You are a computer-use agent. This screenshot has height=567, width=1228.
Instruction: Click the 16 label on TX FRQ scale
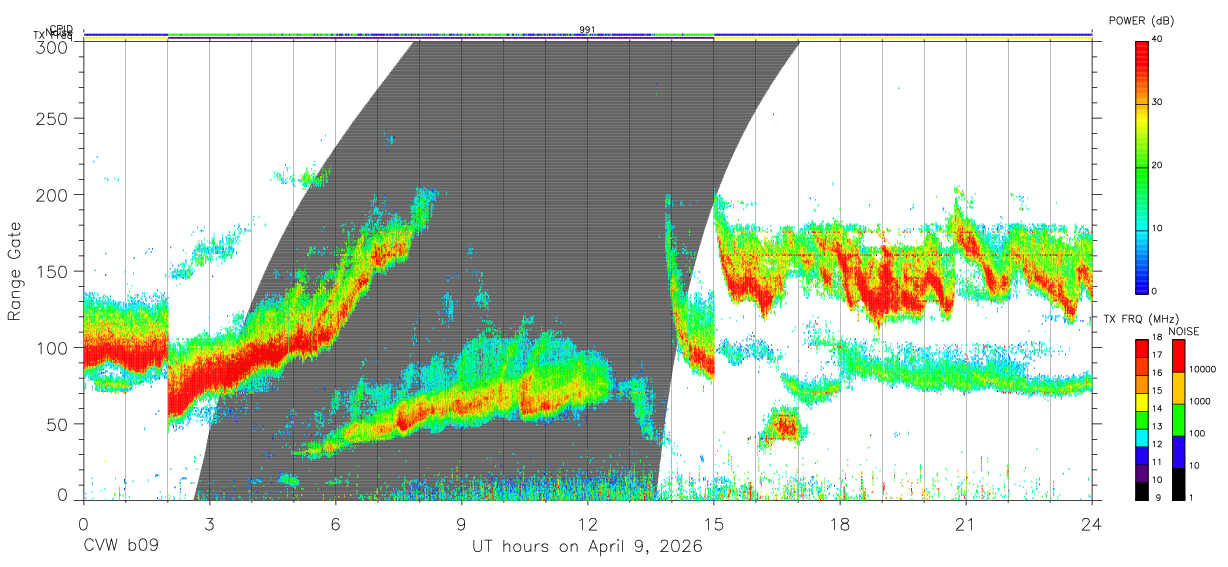[1157, 372]
